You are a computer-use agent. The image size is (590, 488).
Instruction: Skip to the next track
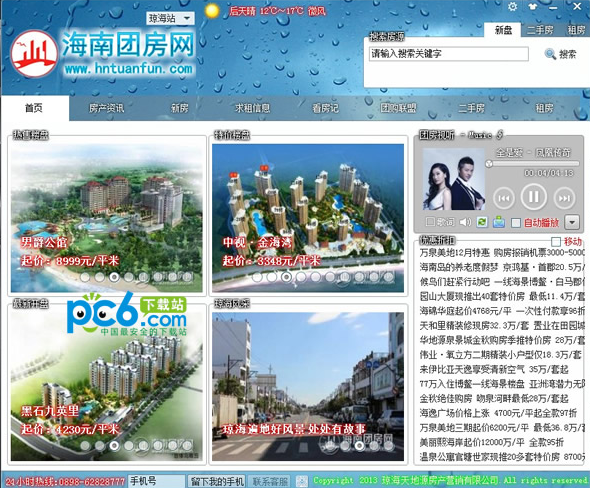pos(564,198)
